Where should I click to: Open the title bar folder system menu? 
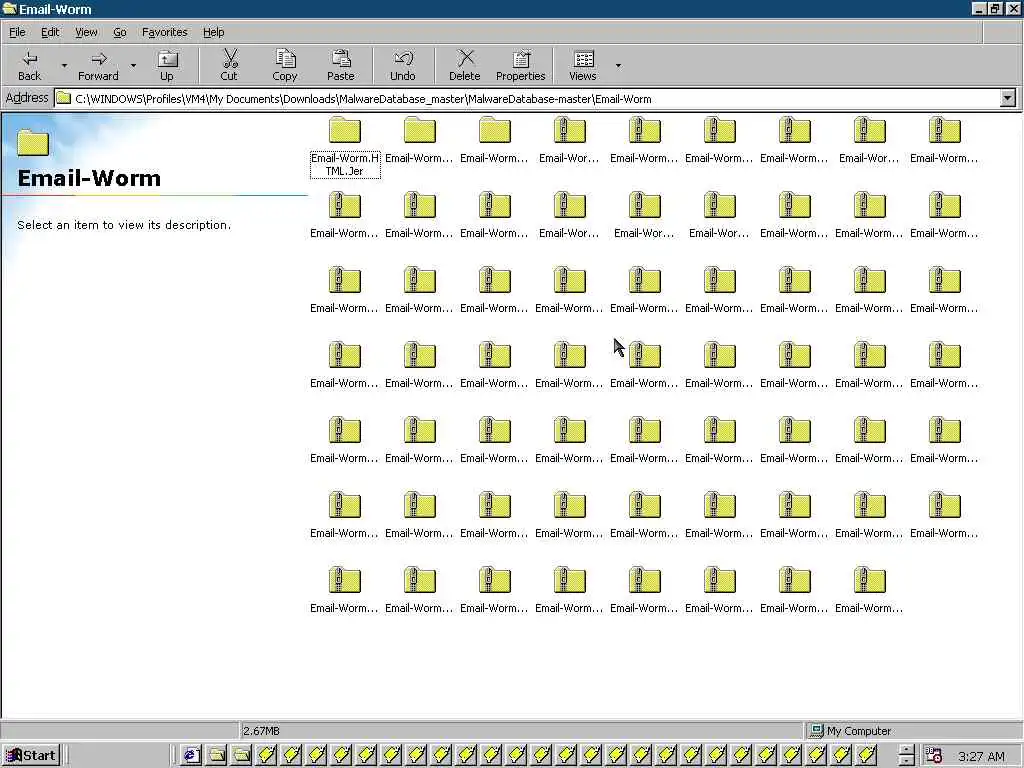(x=9, y=8)
